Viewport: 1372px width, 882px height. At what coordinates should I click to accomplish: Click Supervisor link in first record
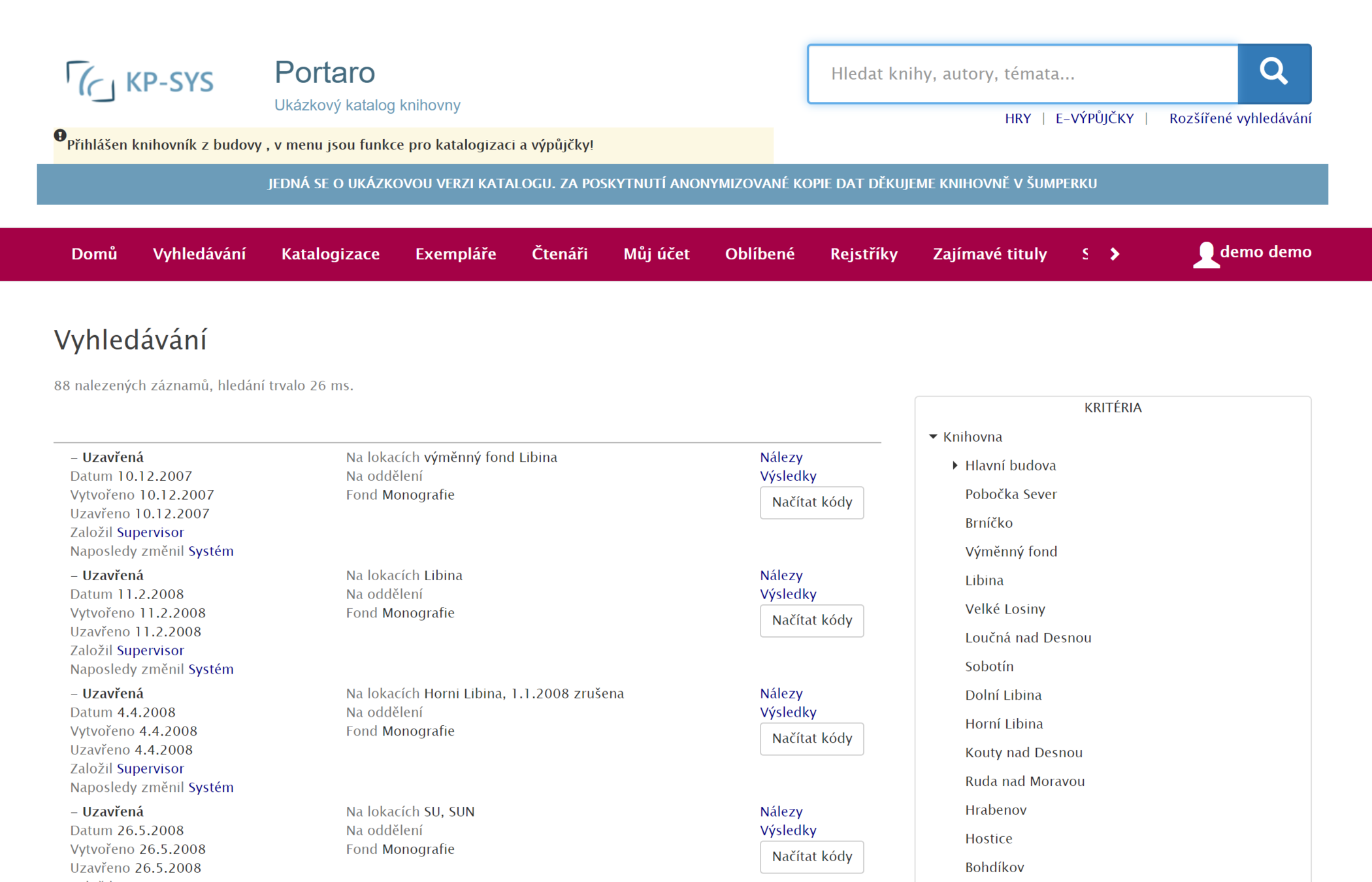coord(150,532)
